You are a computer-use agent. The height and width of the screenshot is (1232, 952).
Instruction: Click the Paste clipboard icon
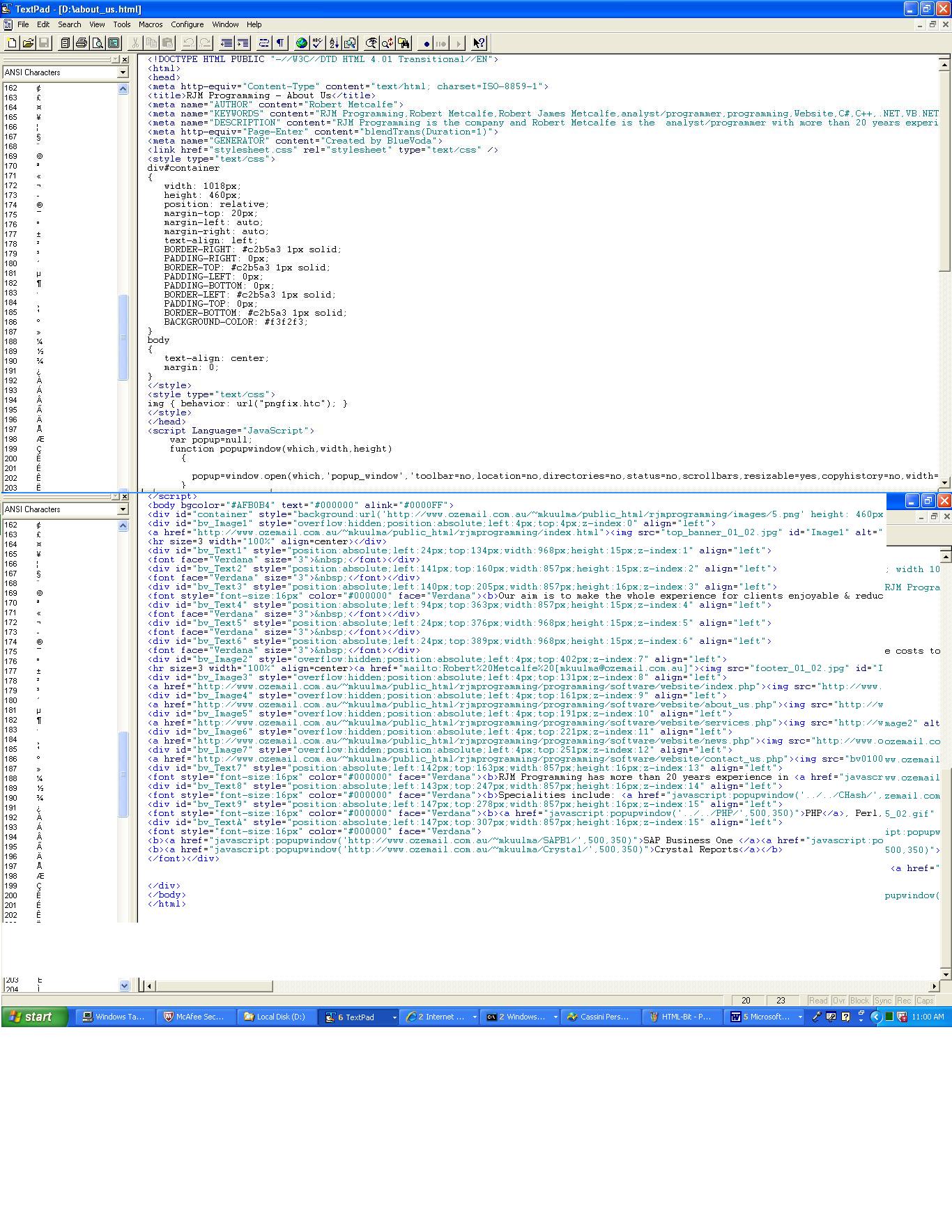click(x=167, y=43)
